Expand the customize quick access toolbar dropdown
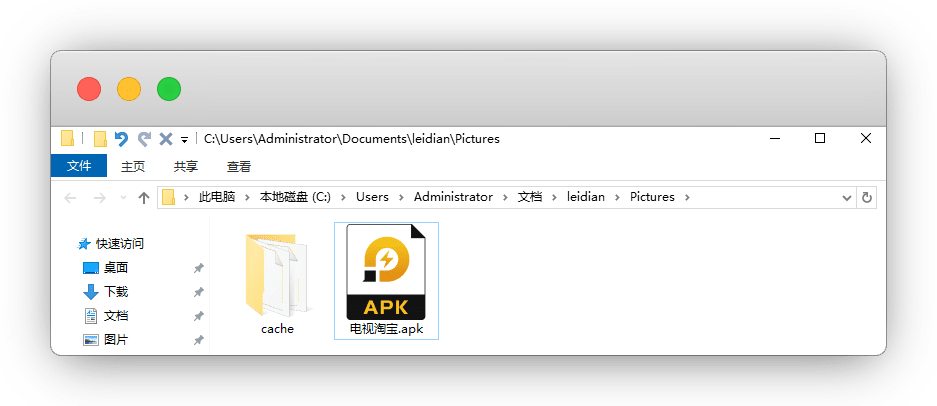This screenshot has height=406, width=937. [185, 140]
